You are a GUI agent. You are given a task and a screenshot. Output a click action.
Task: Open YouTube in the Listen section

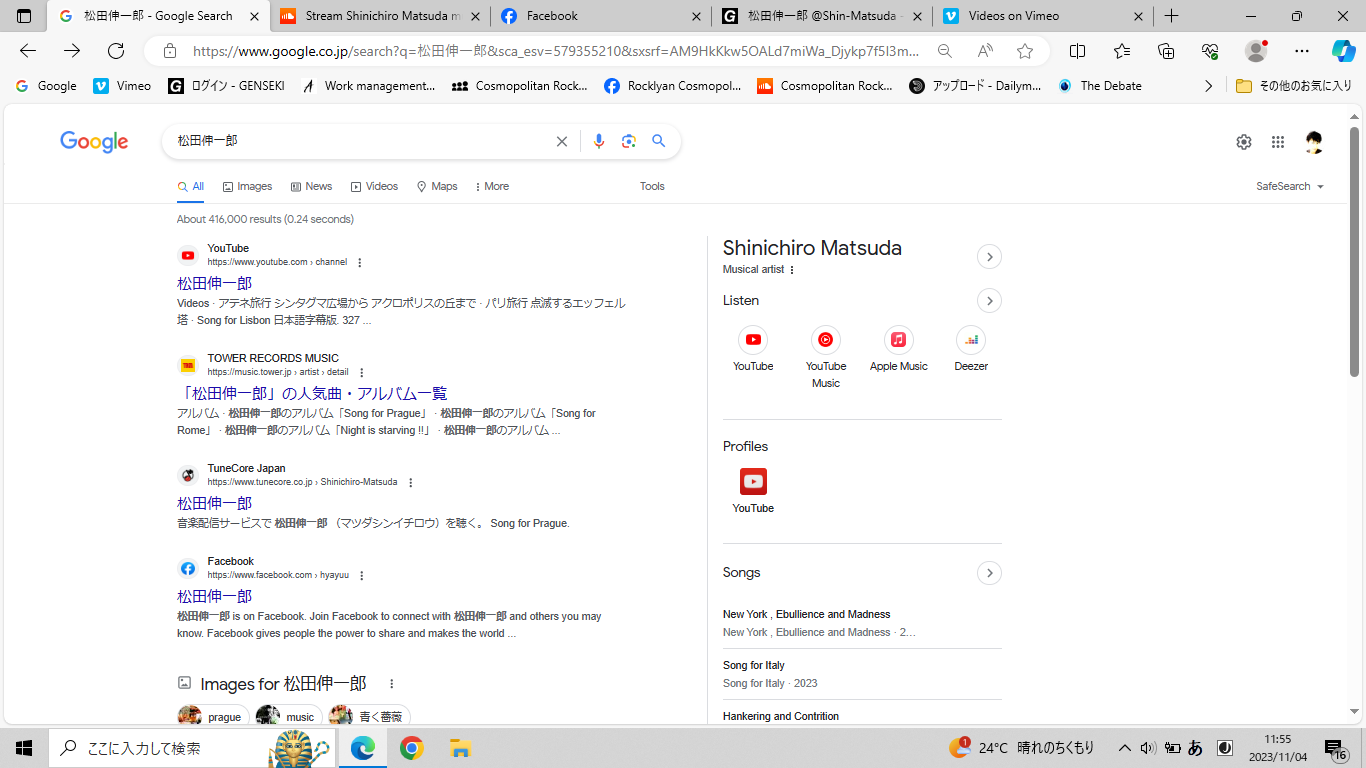tap(753, 349)
